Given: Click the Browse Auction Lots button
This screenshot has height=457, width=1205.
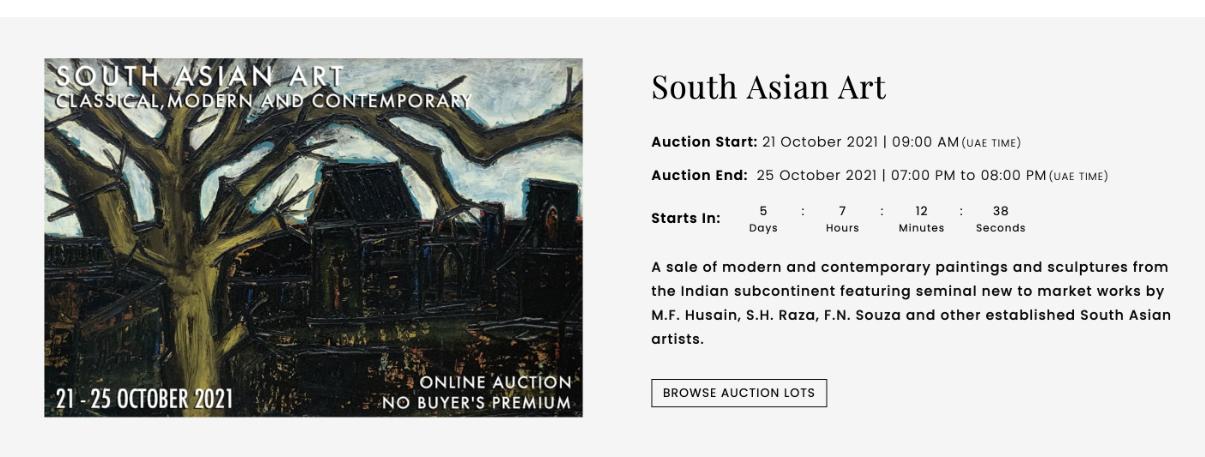Looking at the screenshot, I should click(x=738, y=393).
